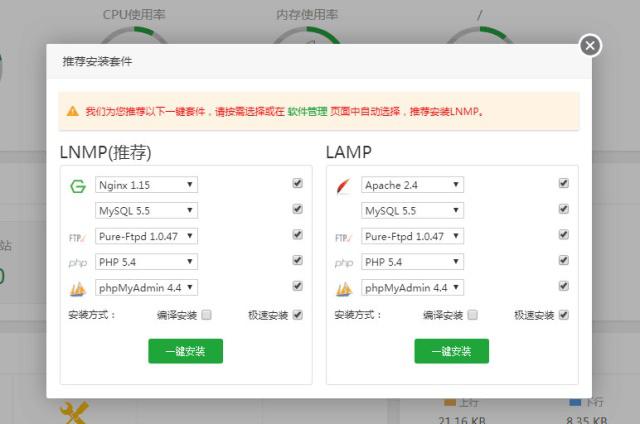
Task: Click the phpMyAdmin sailboat icon in LNMP
Action: click(78, 289)
